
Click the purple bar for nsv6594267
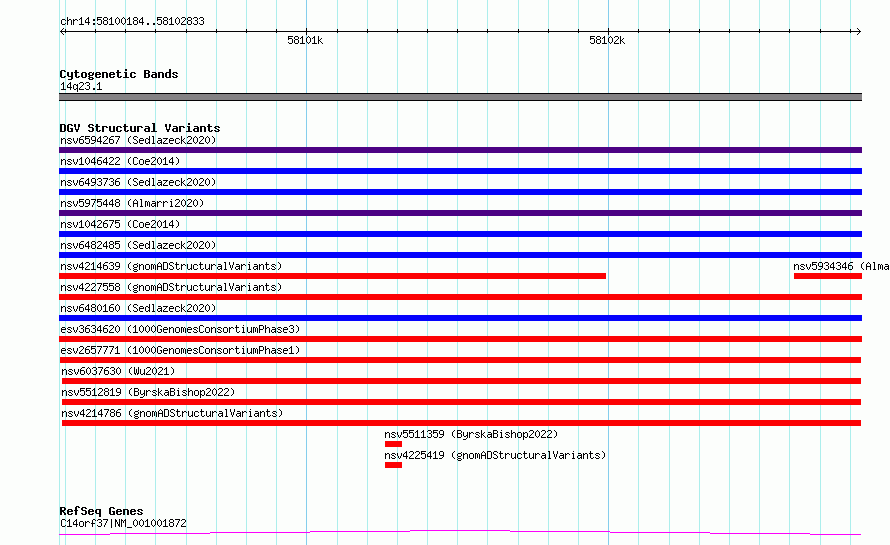click(460, 150)
